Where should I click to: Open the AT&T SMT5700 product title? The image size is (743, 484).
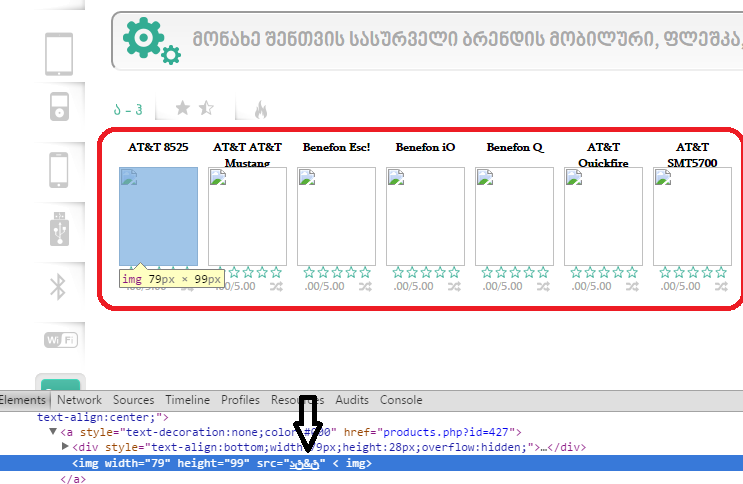point(692,155)
